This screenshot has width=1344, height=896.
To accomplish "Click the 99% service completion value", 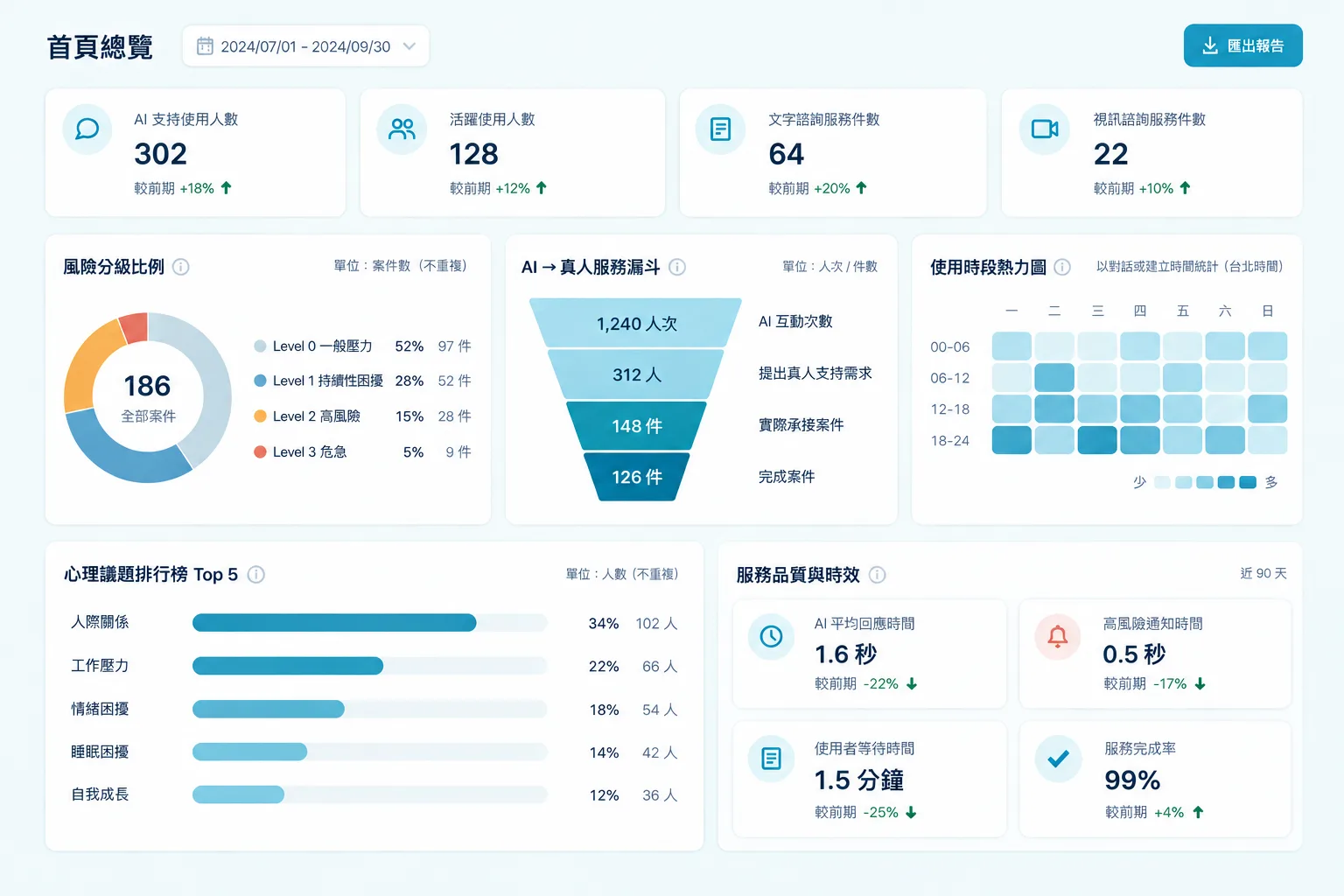I will coord(1132,780).
